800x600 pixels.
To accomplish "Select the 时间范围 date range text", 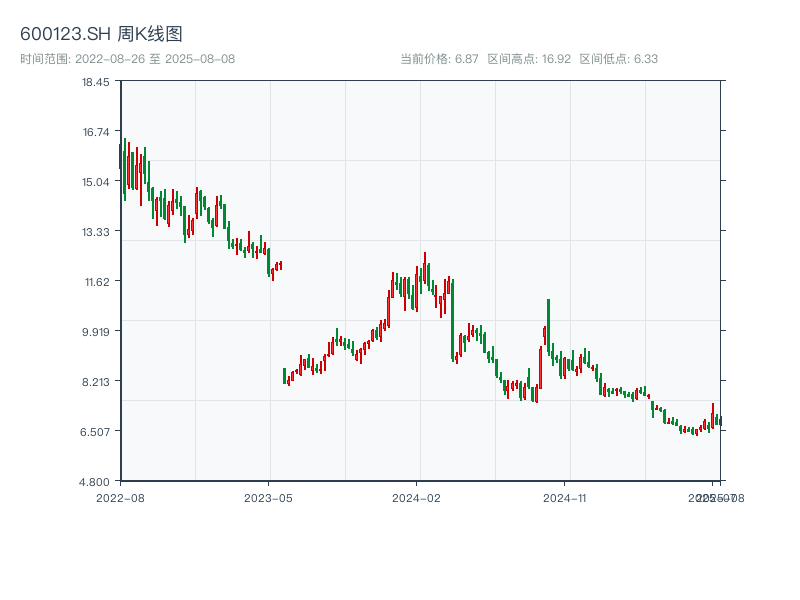I will [127, 59].
